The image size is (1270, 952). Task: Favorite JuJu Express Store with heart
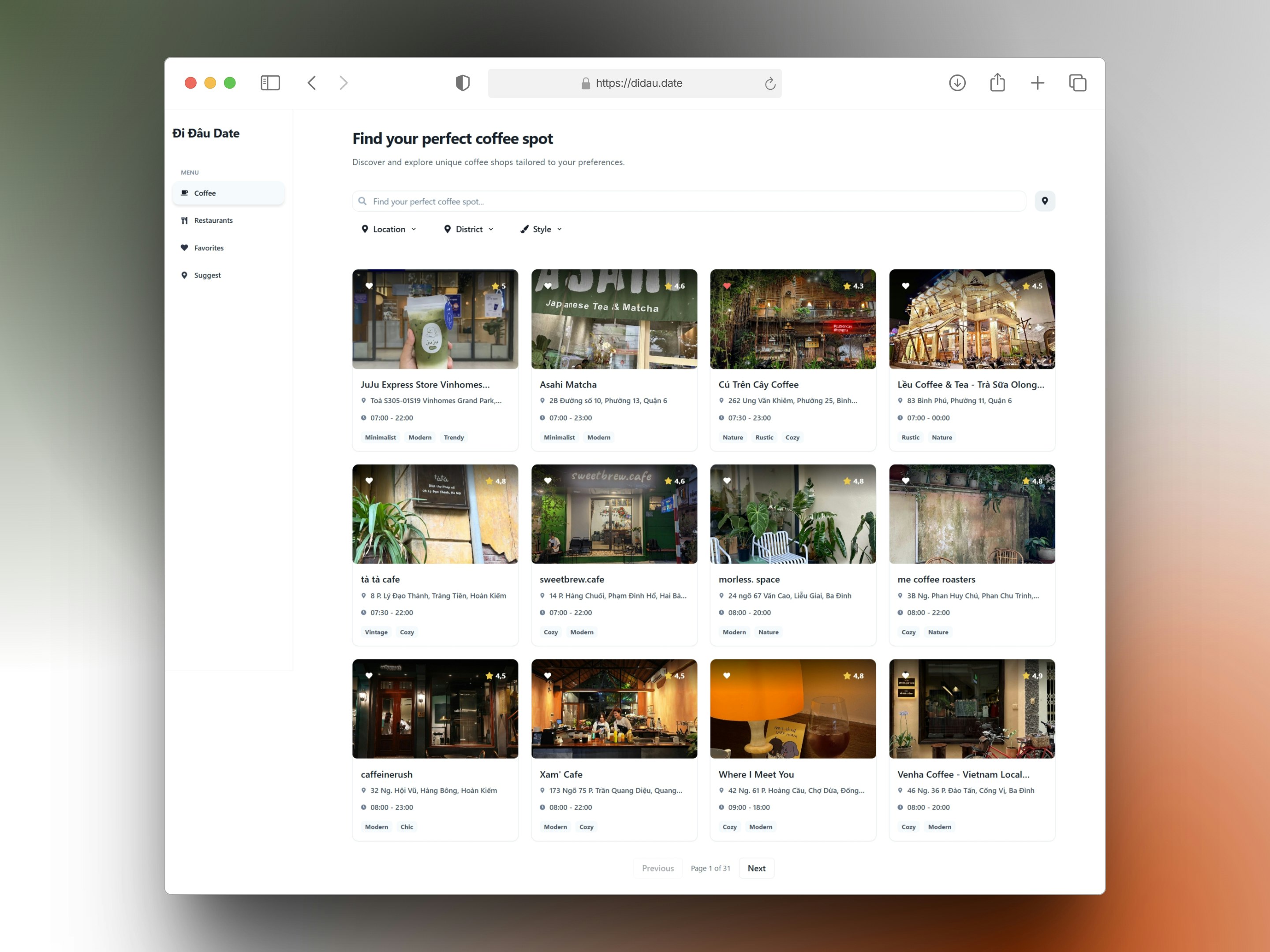point(369,286)
